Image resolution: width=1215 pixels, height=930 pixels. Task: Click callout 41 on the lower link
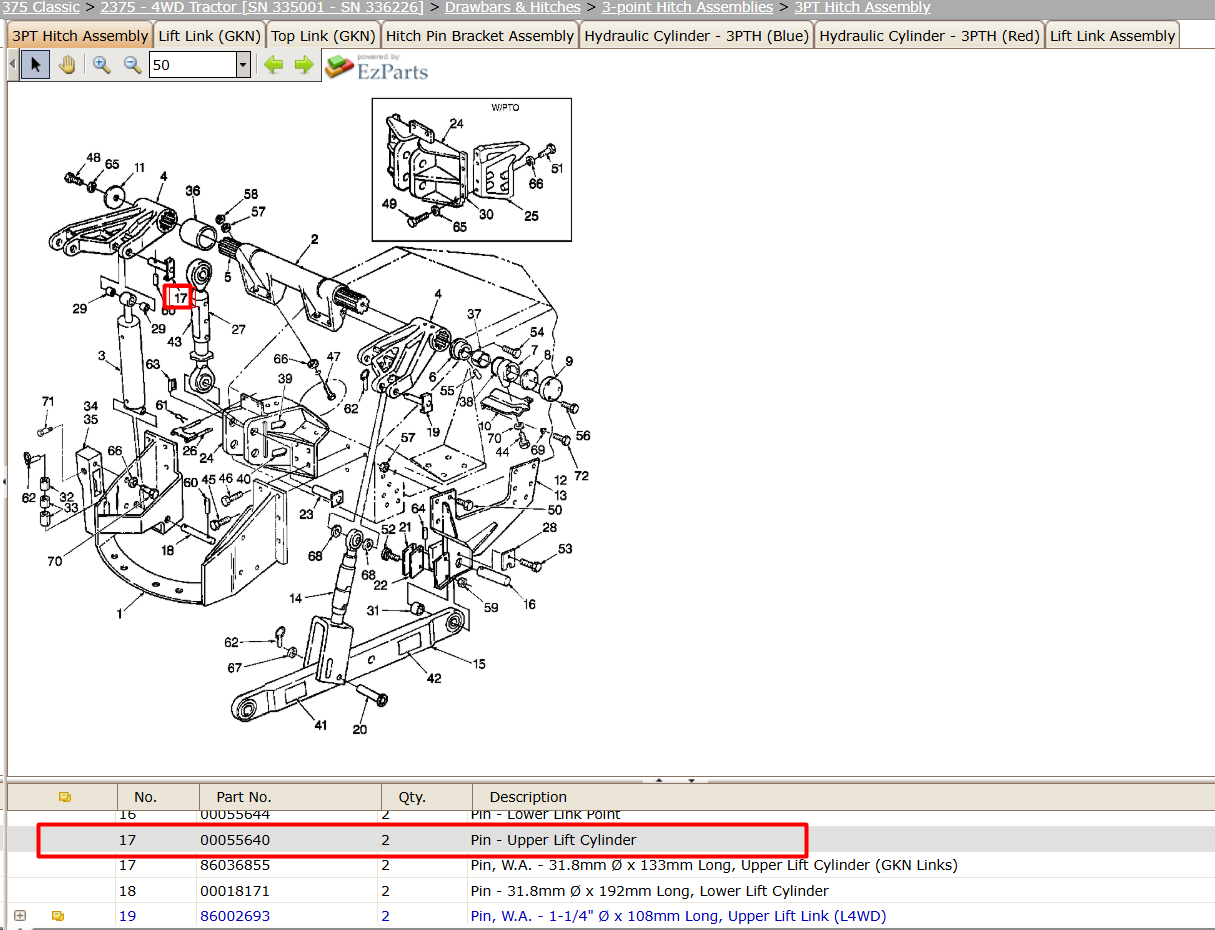tap(321, 725)
